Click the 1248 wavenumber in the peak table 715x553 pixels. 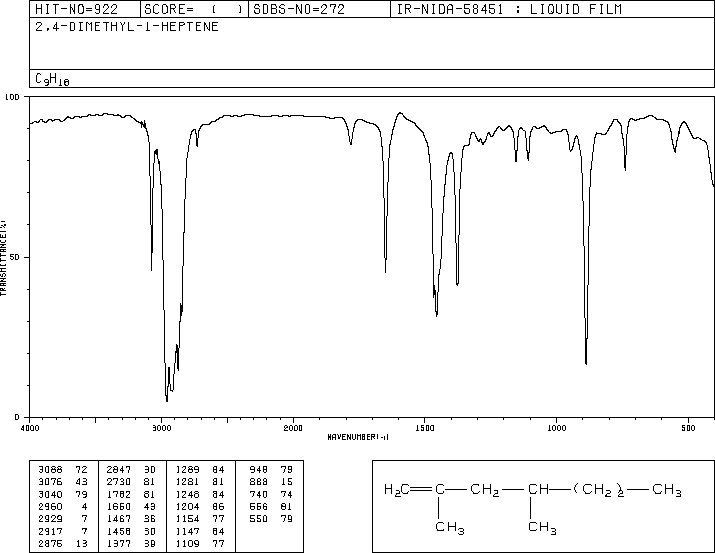(187, 494)
